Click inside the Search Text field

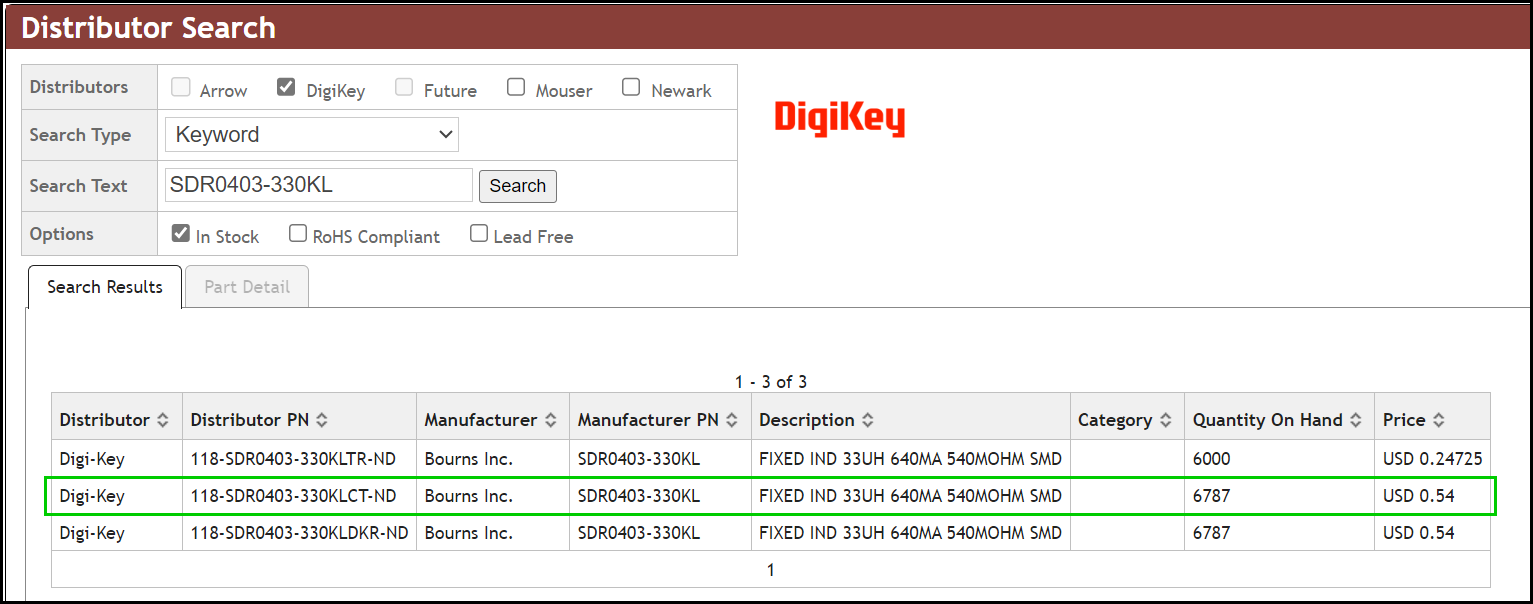click(318, 185)
